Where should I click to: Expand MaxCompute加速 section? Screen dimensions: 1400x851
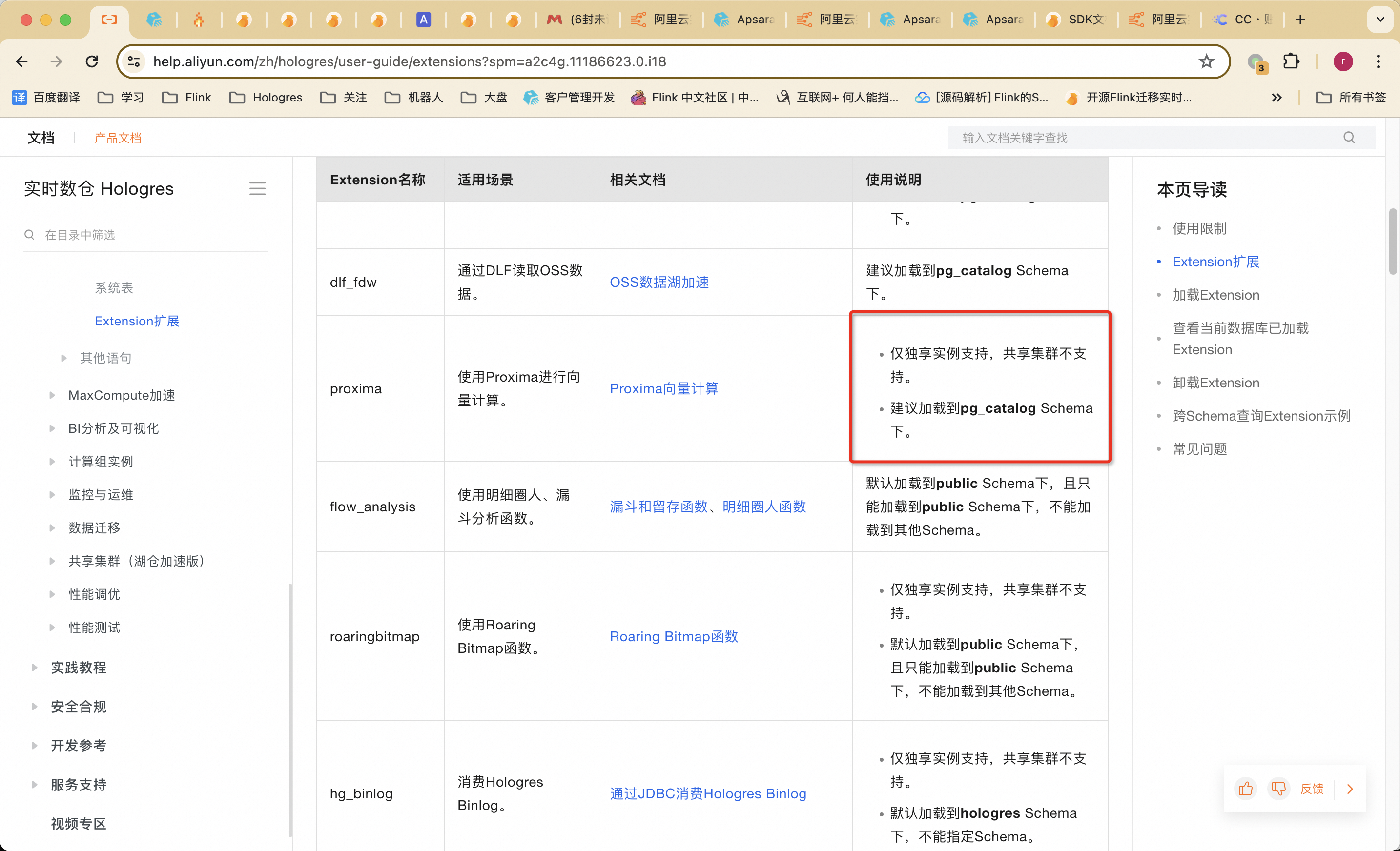pos(52,395)
